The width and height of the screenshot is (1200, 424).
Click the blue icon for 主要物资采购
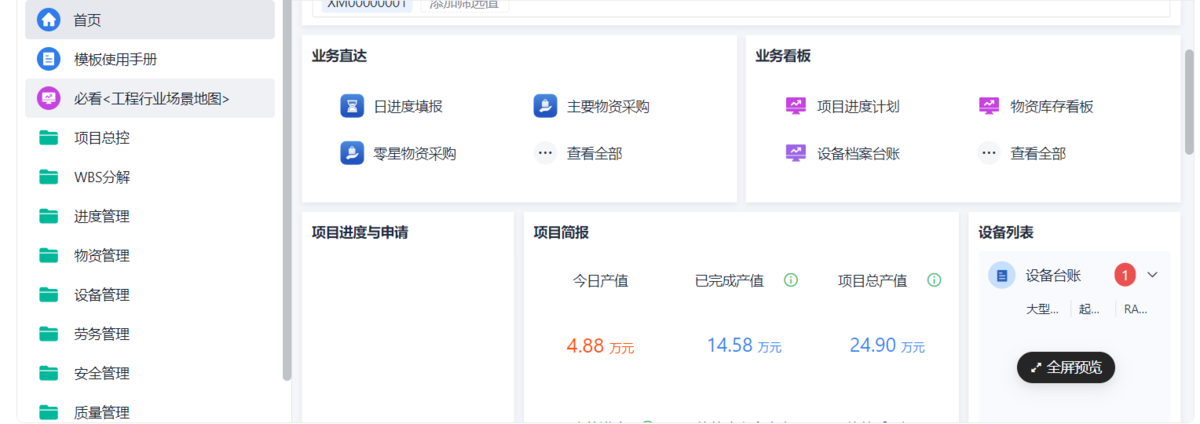(545, 106)
